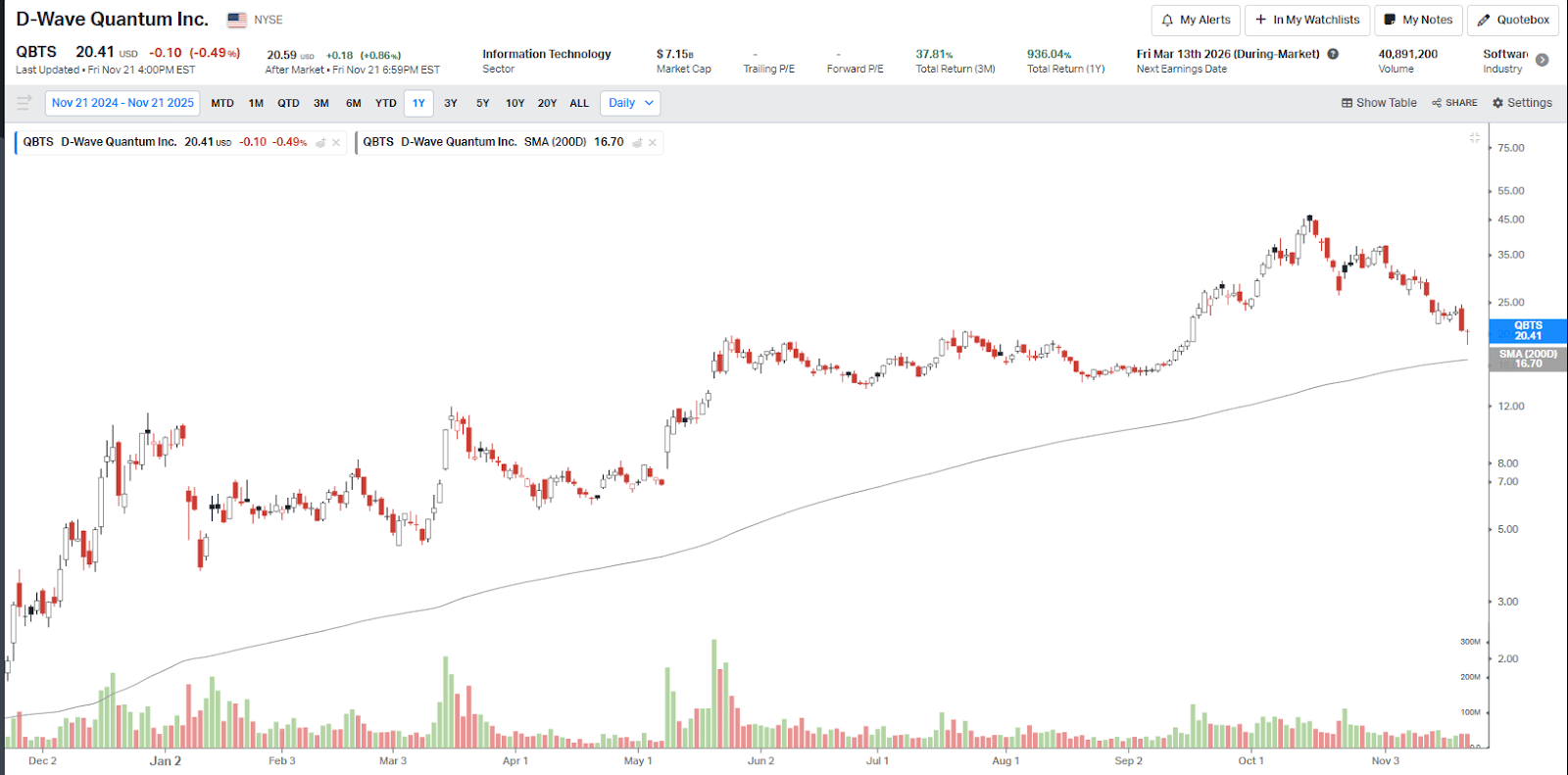Select the 1Y time range
Screen dimensions: 1568x775
[x=418, y=103]
